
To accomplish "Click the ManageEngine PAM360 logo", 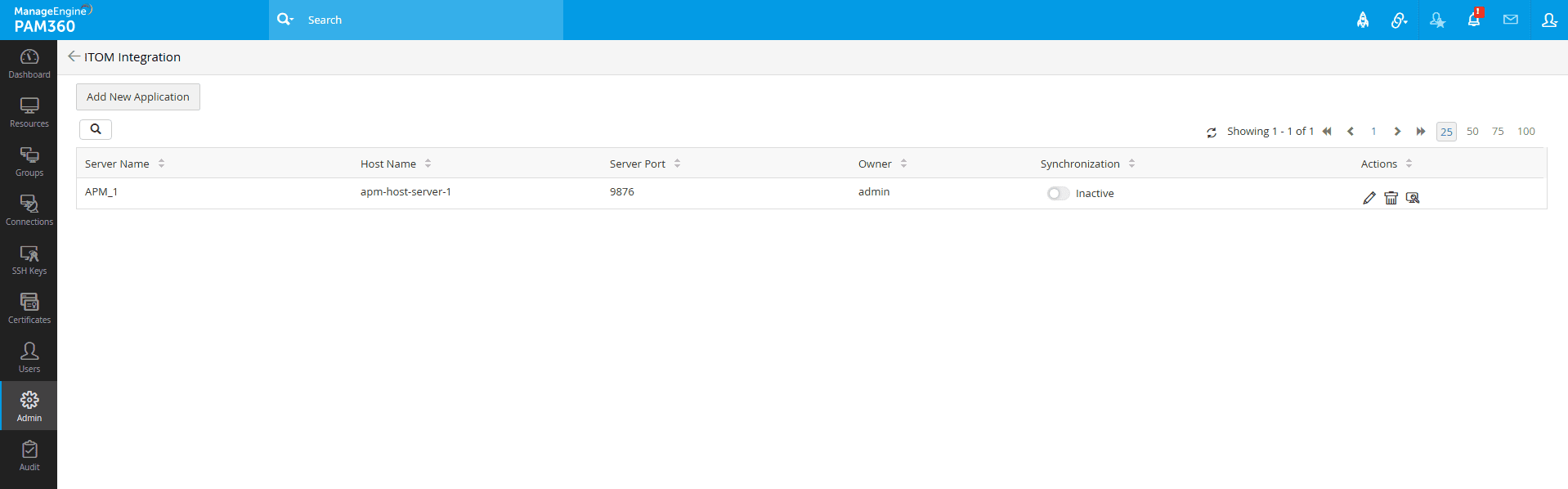I will click(52, 20).
